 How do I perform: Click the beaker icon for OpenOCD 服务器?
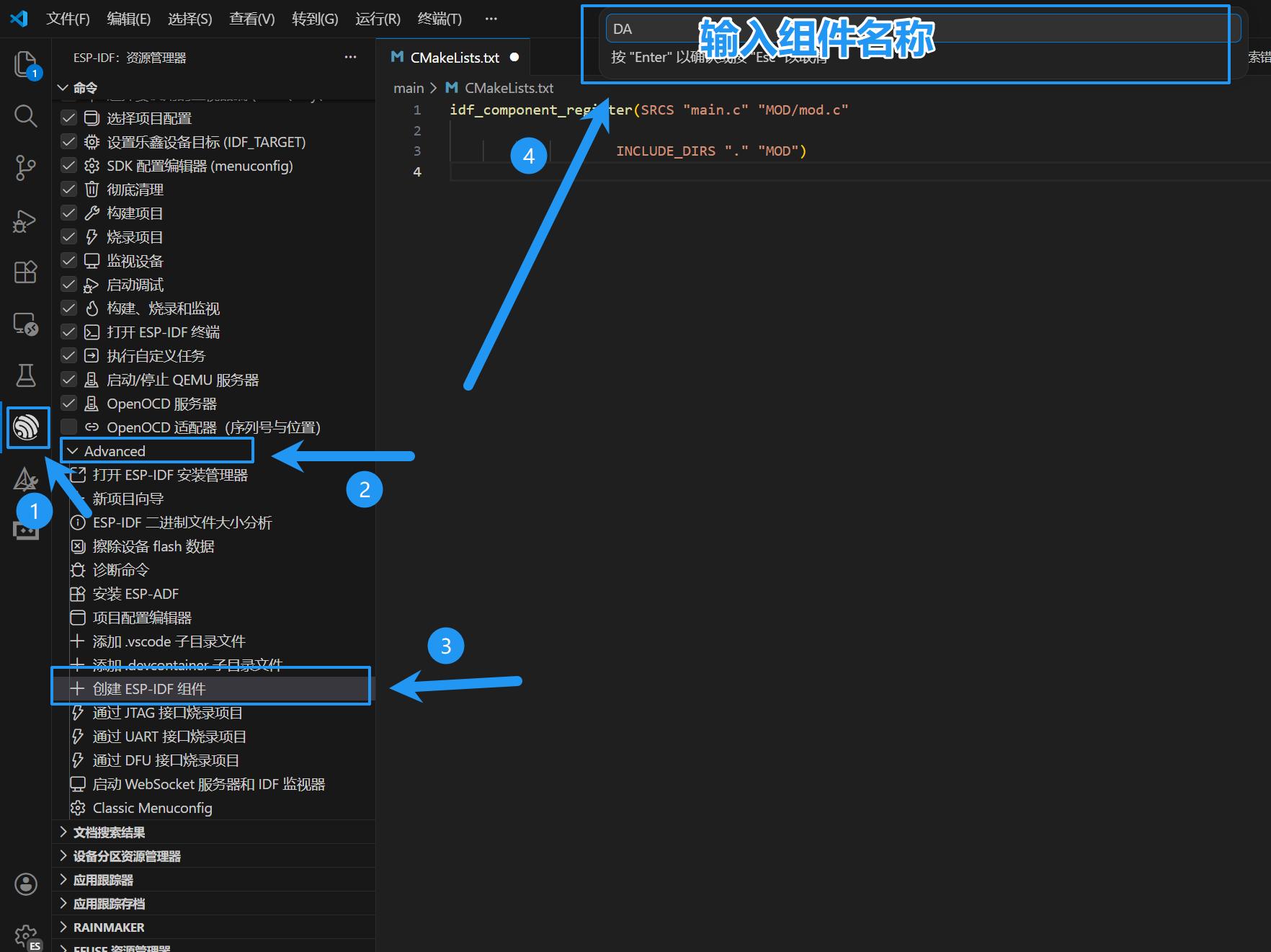[92, 404]
